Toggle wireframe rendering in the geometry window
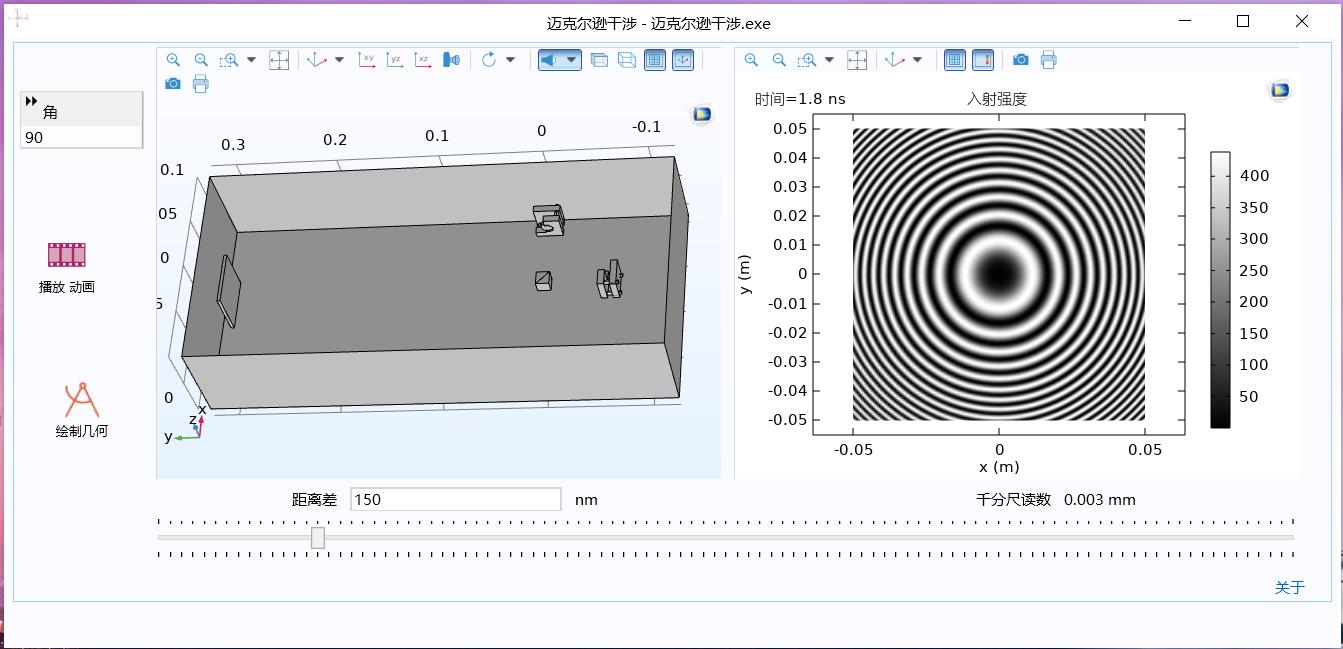Image resolution: width=1343 pixels, height=649 pixels. tap(626, 60)
